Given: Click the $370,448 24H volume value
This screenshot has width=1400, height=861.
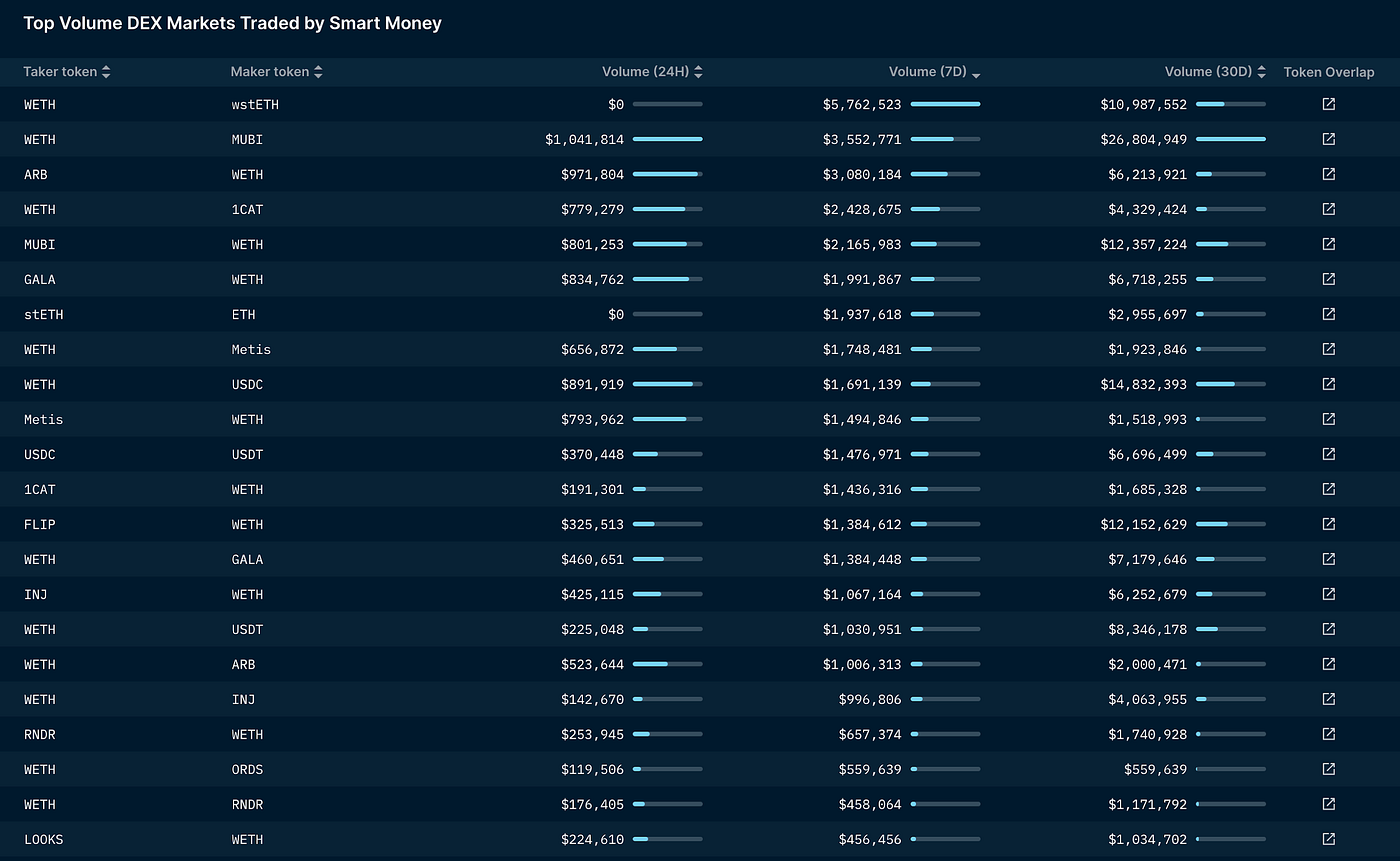Looking at the screenshot, I should [x=592, y=454].
